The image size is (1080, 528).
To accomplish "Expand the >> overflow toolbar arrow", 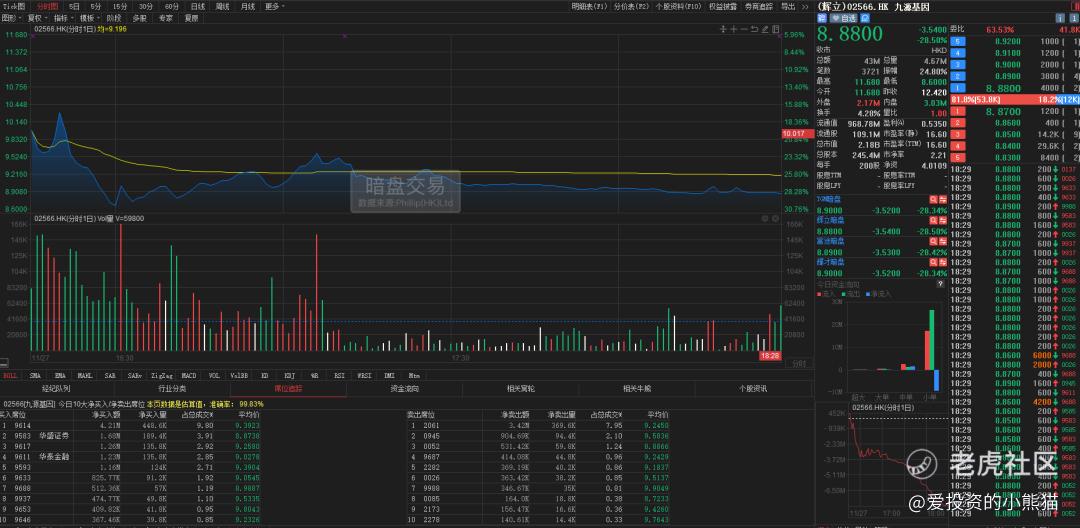I will (805, 6).
